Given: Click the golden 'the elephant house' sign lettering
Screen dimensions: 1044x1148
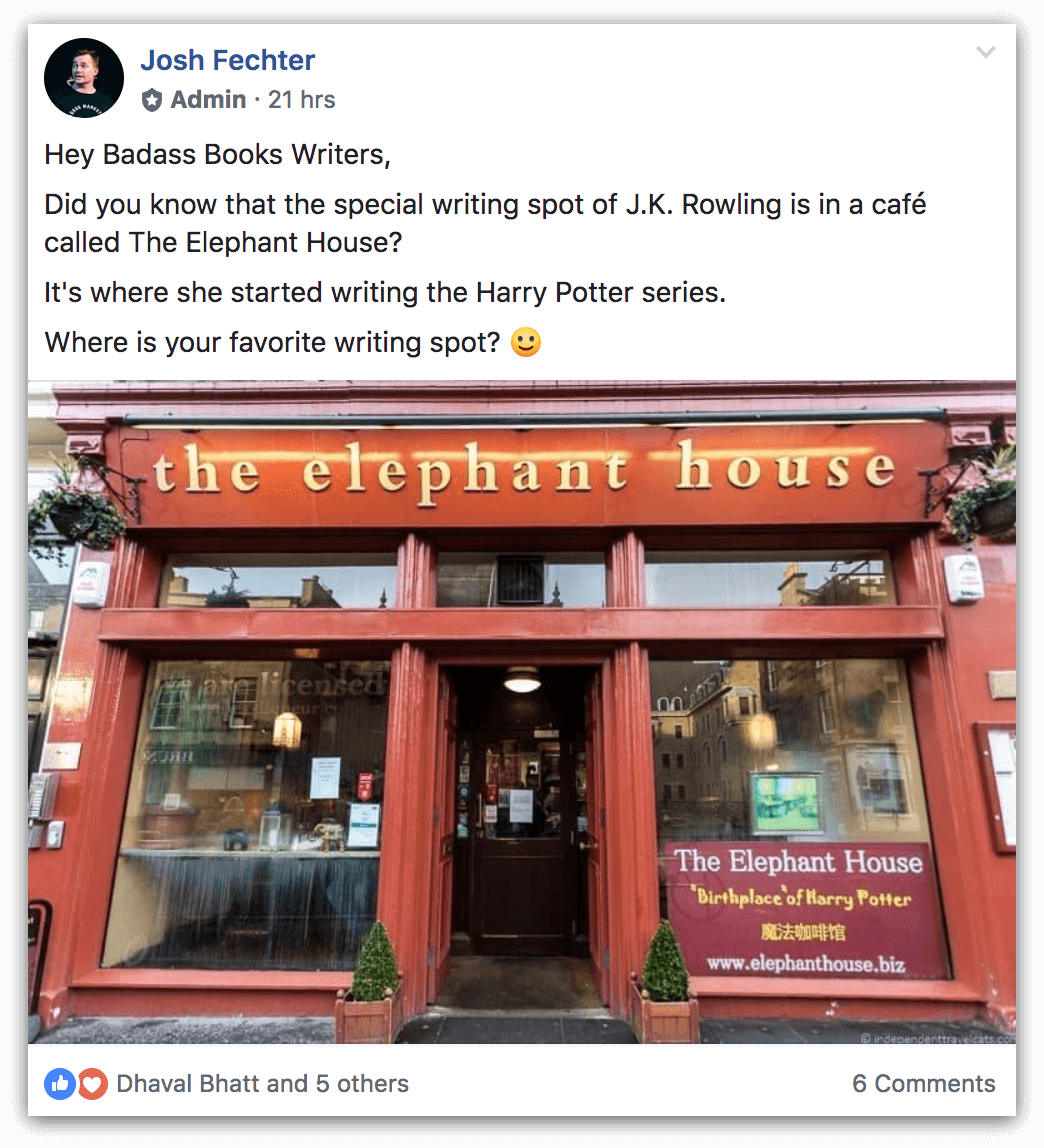Looking at the screenshot, I should pos(523,469).
